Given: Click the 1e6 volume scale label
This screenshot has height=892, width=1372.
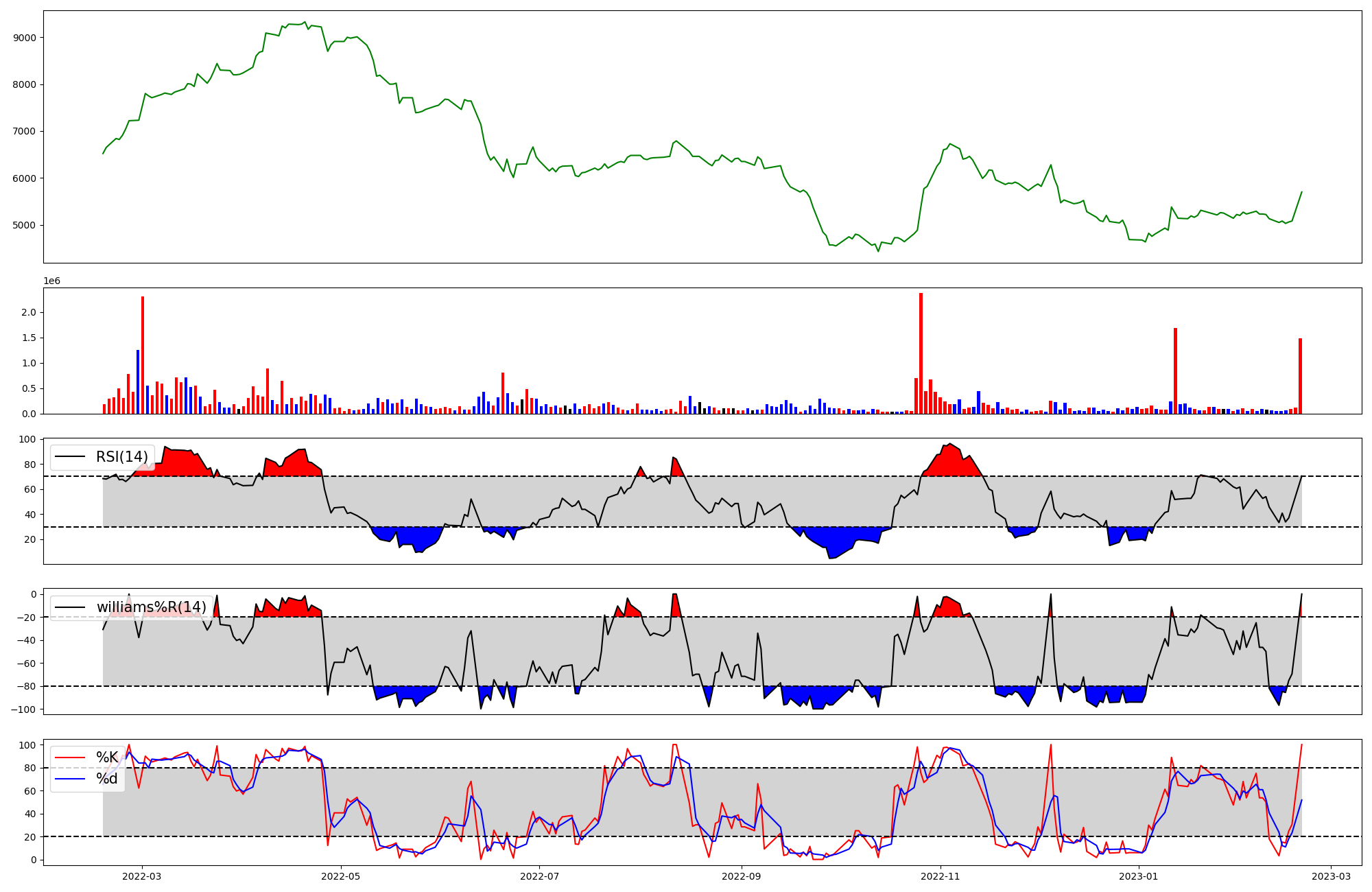Looking at the screenshot, I should pyautogui.click(x=52, y=281).
